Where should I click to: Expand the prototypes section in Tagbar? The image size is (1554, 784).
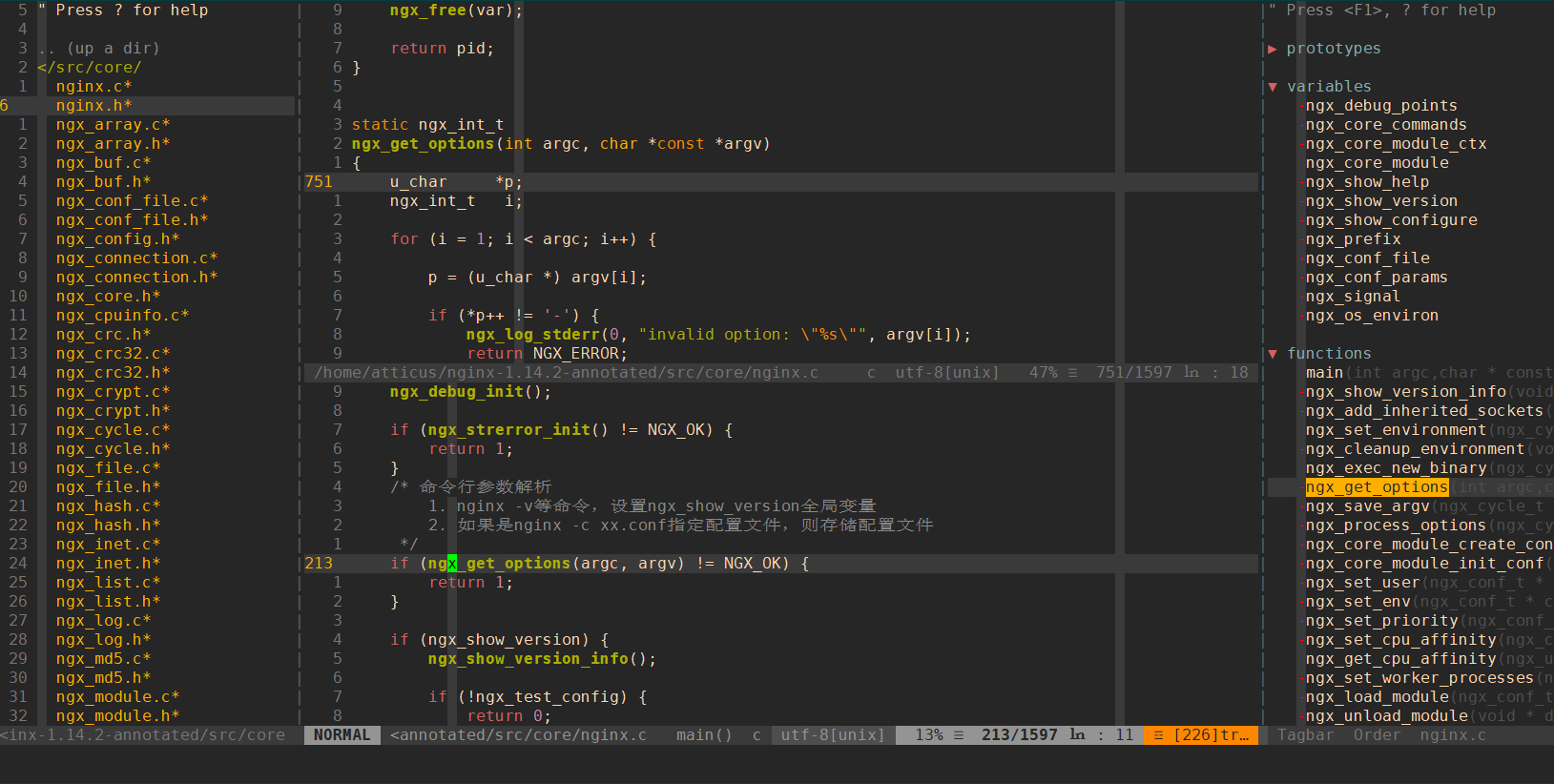(x=1273, y=49)
